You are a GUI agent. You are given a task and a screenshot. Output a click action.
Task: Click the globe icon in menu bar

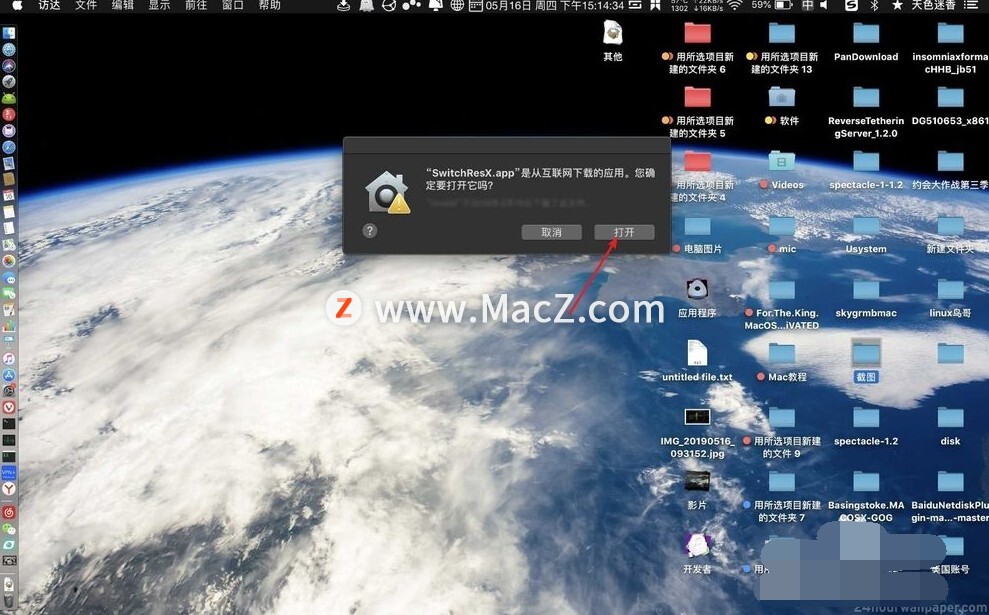(x=457, y=5)
